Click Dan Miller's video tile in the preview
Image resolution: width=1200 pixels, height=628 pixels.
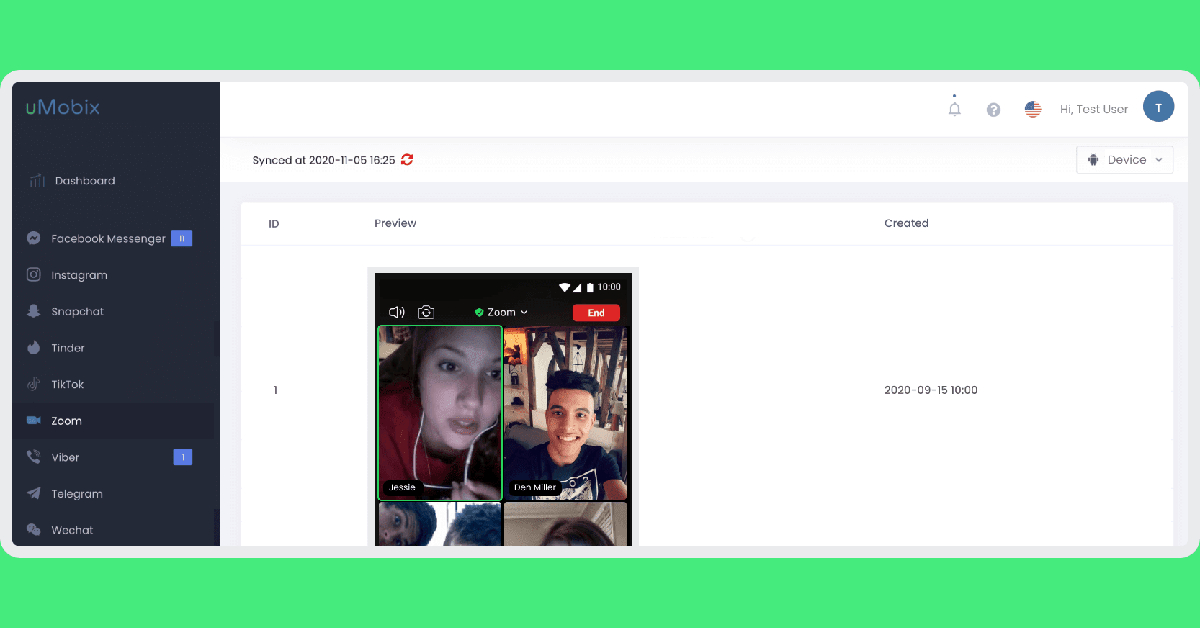[566, 412]
